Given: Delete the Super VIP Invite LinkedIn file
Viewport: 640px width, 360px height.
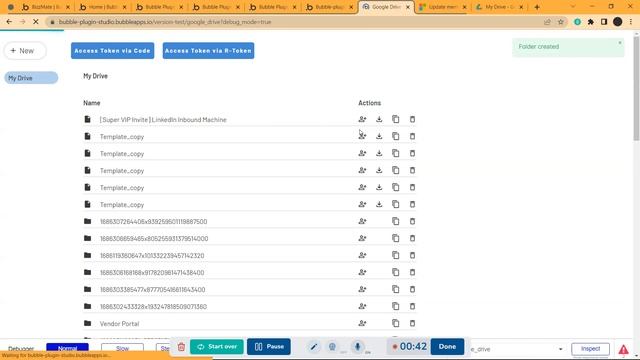Looking at the screenshot, I should coord(412,119).
